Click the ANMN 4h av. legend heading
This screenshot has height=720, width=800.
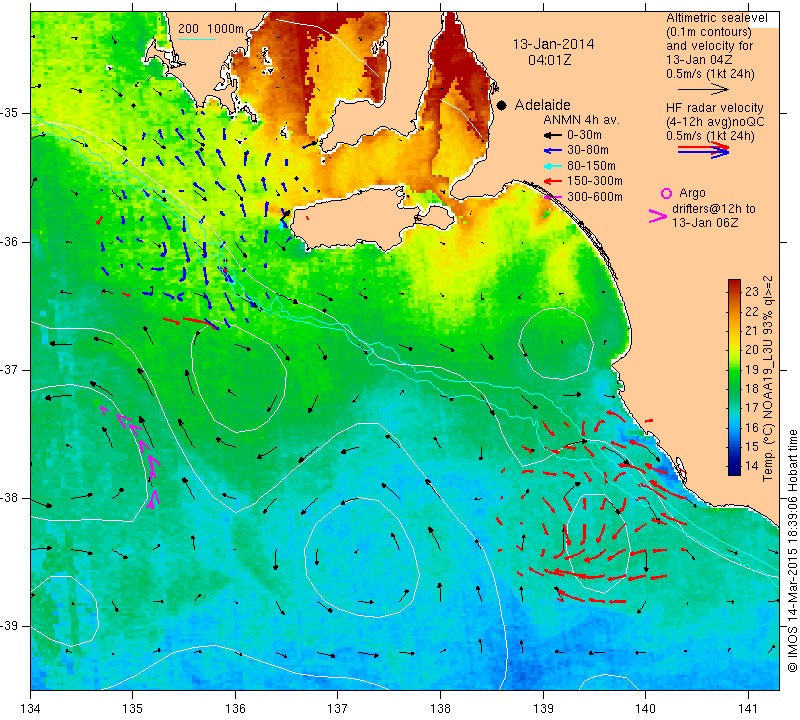coord(581,120)
